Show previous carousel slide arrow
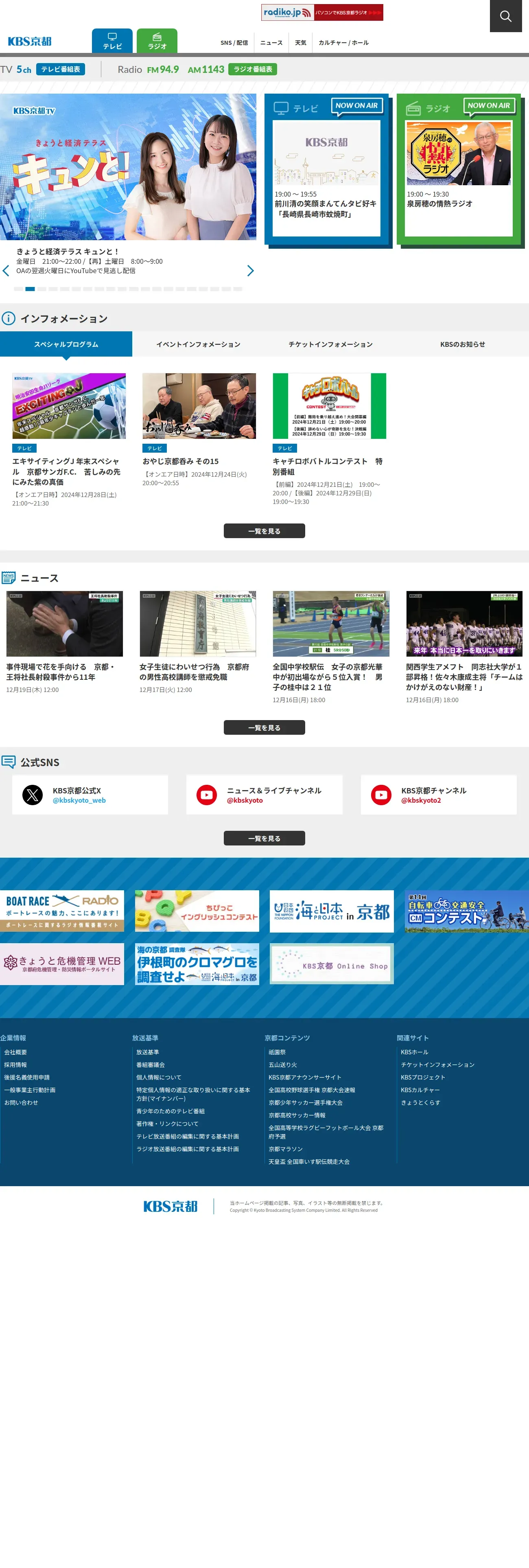The width and height of the screenshot is (529, 1568). click(x=6, y=271)
